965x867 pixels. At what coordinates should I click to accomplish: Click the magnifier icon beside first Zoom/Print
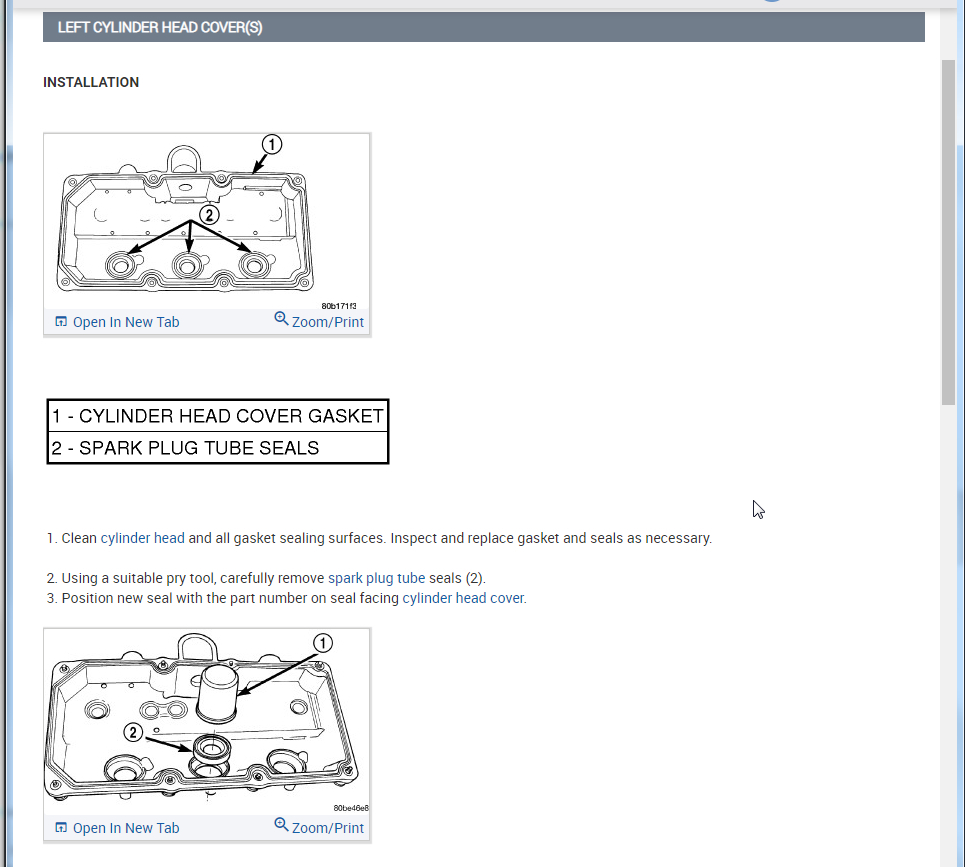pyautogui.click(x=281, y=319)
